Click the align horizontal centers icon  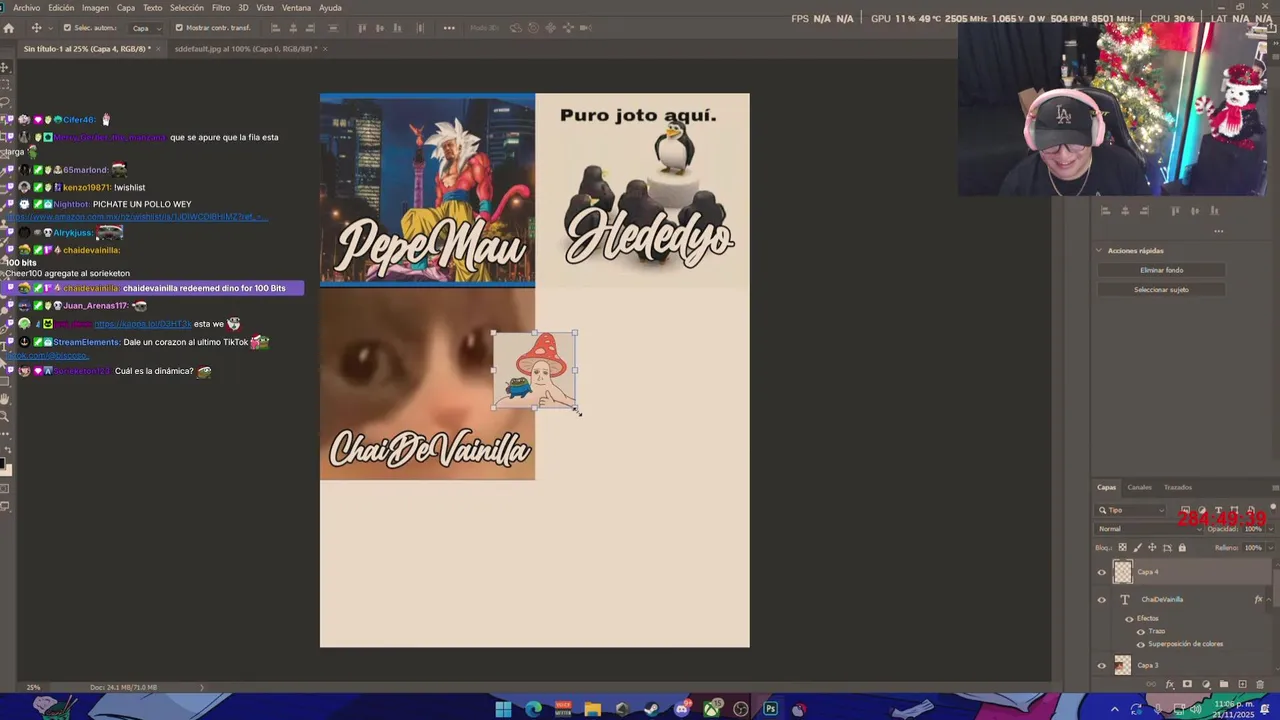click(x=294, y=28)
